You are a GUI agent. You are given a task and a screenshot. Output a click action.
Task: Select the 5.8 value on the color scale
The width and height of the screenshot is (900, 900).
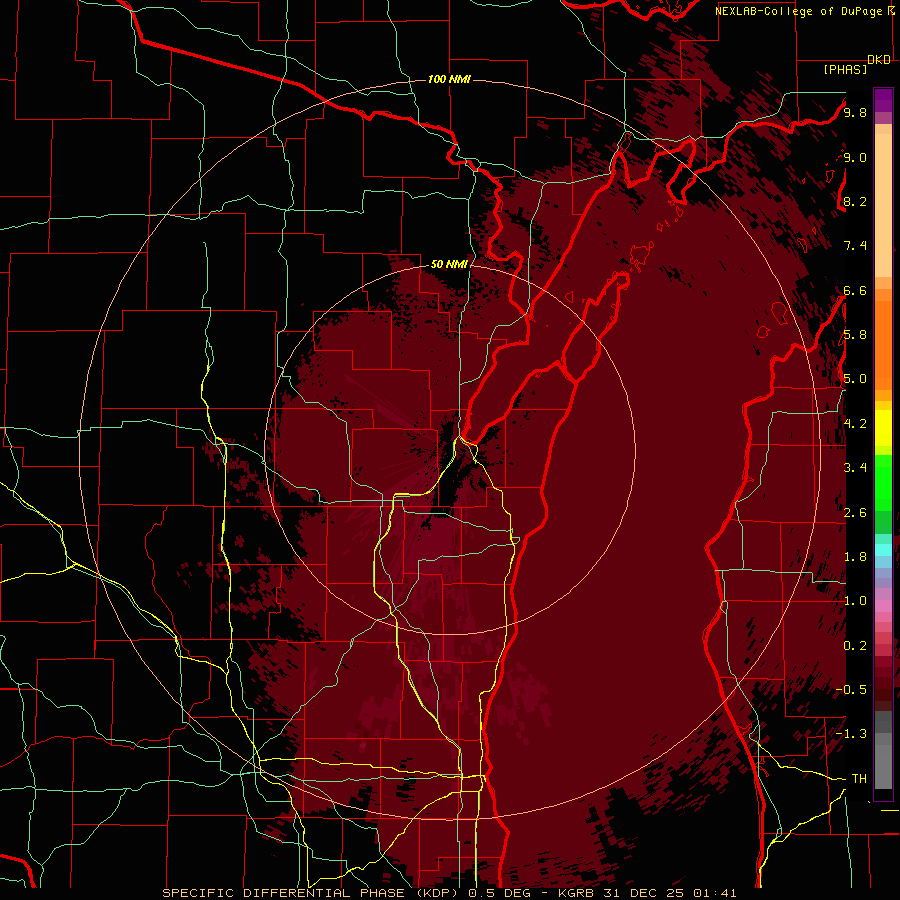click(x=855, y=335)
